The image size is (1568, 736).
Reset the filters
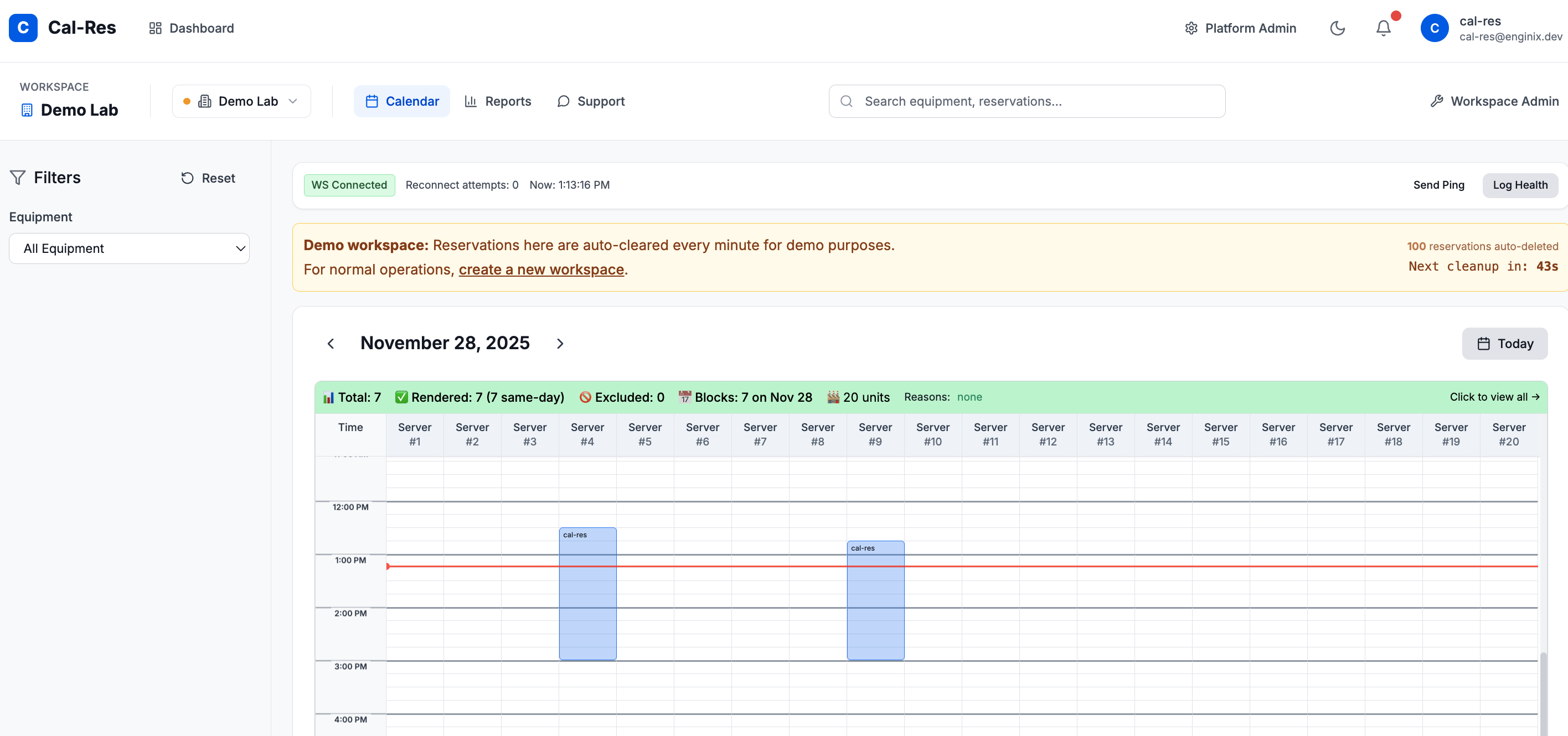tap(208, 178)
